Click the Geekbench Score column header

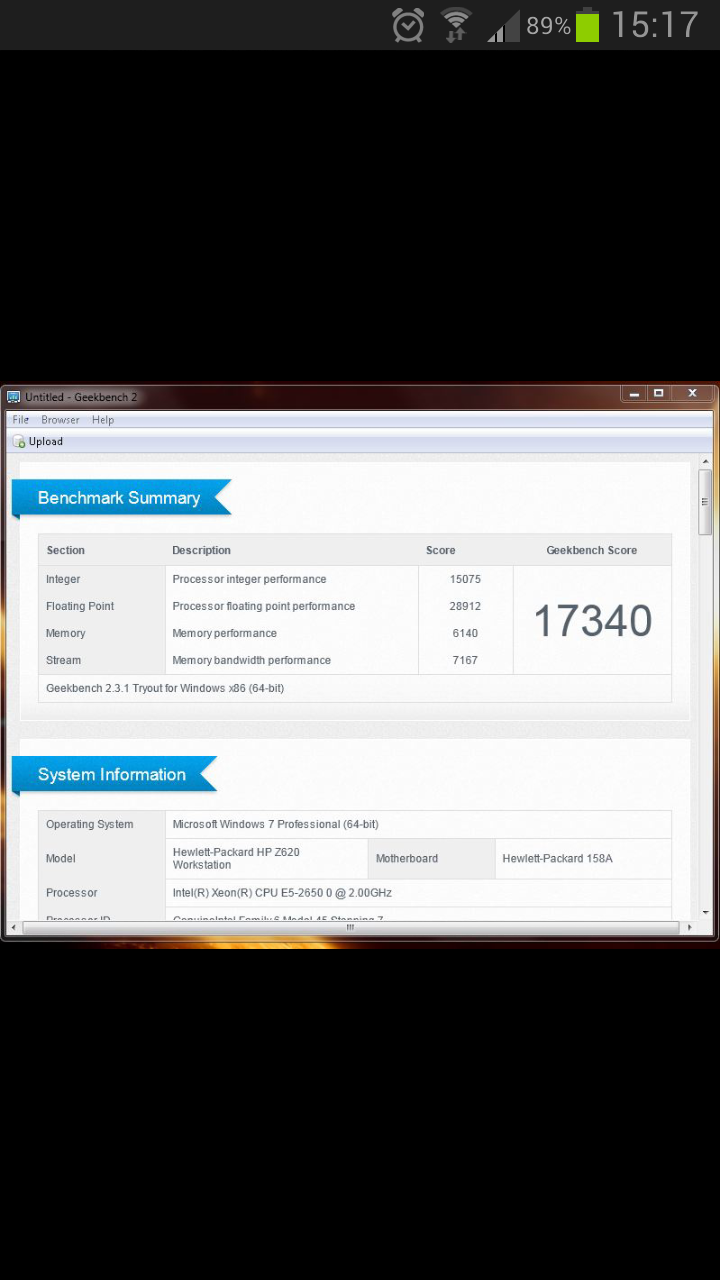(x=592, y=550)
